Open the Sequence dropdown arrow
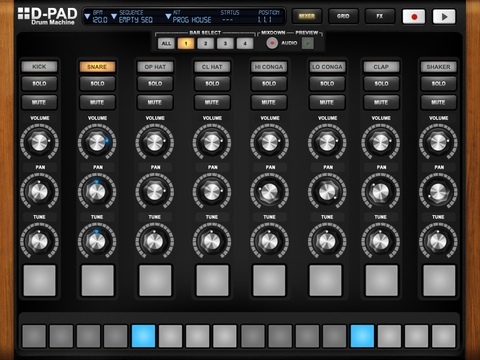The image size is (480, 360). (x=114, y=16)
